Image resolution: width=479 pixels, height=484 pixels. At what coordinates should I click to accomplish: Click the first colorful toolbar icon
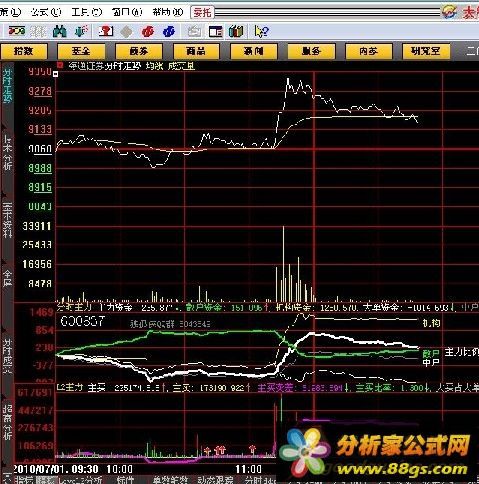coord(17,31)
